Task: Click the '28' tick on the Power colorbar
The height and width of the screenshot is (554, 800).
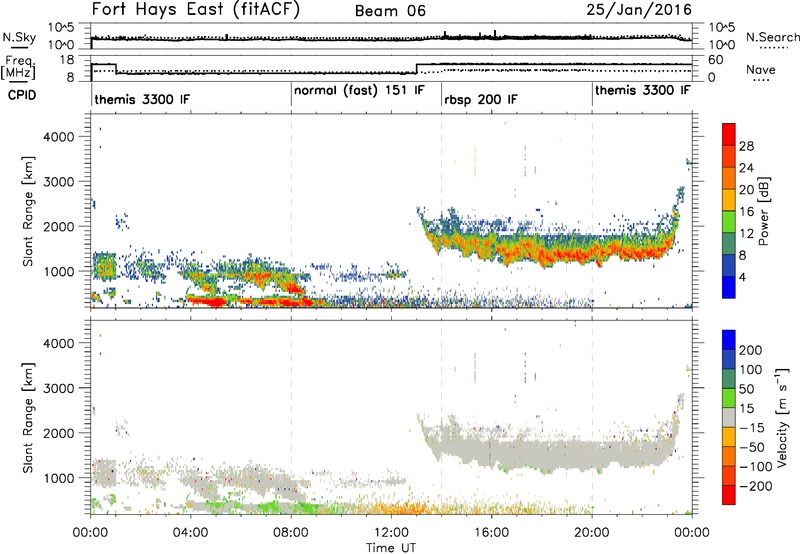Action: point(746,146)
